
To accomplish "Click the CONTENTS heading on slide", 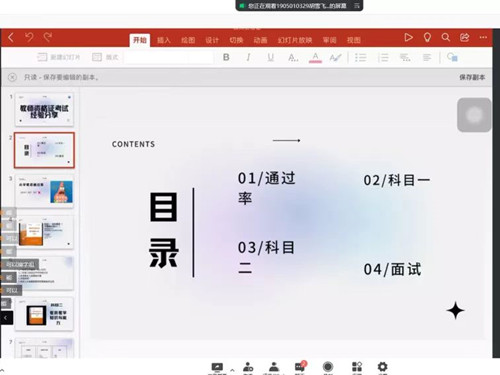I will click(133, 144).
